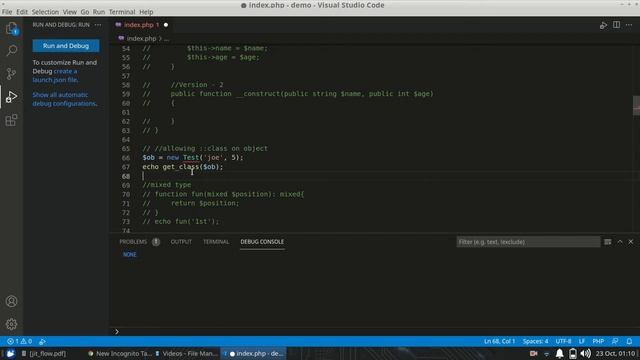The image size is (640, 360).
Task: Click the taskbar clock 23 Oct
Action: (615, 354)
